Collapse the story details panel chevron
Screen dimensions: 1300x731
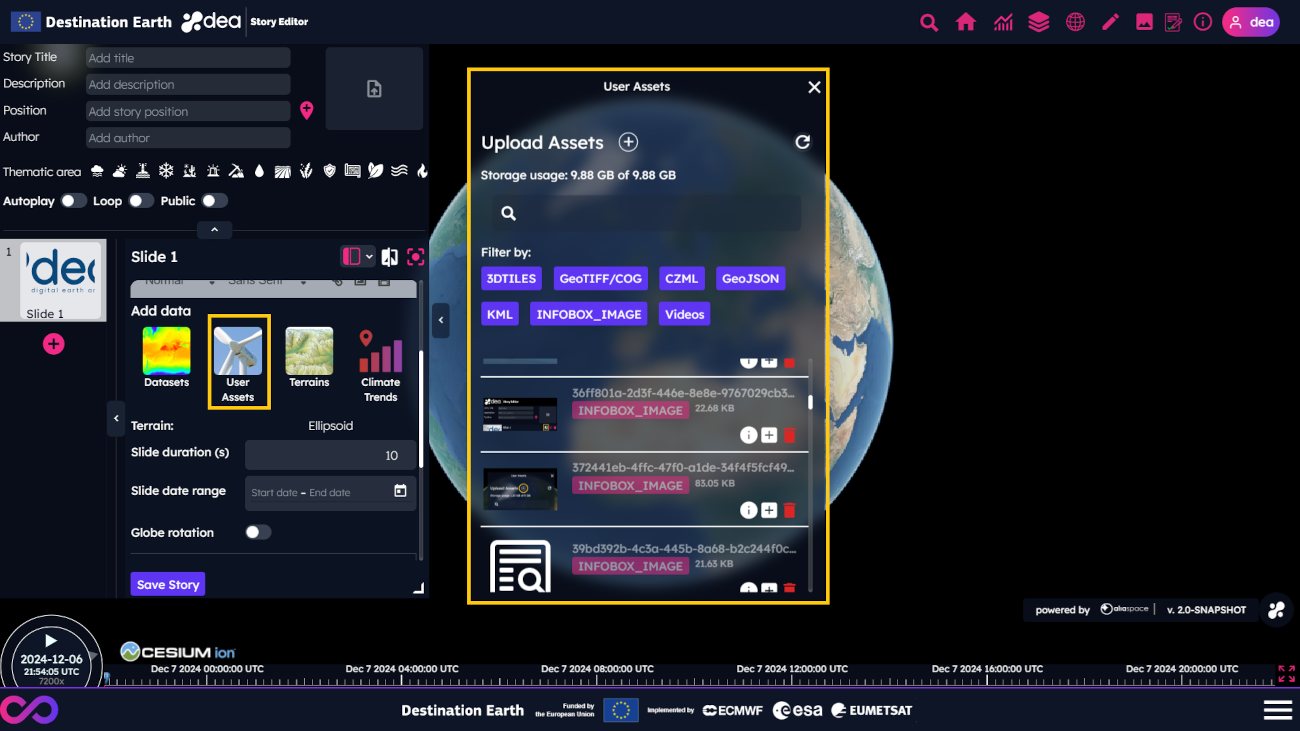pyautogui.click(x=214, y=230)
